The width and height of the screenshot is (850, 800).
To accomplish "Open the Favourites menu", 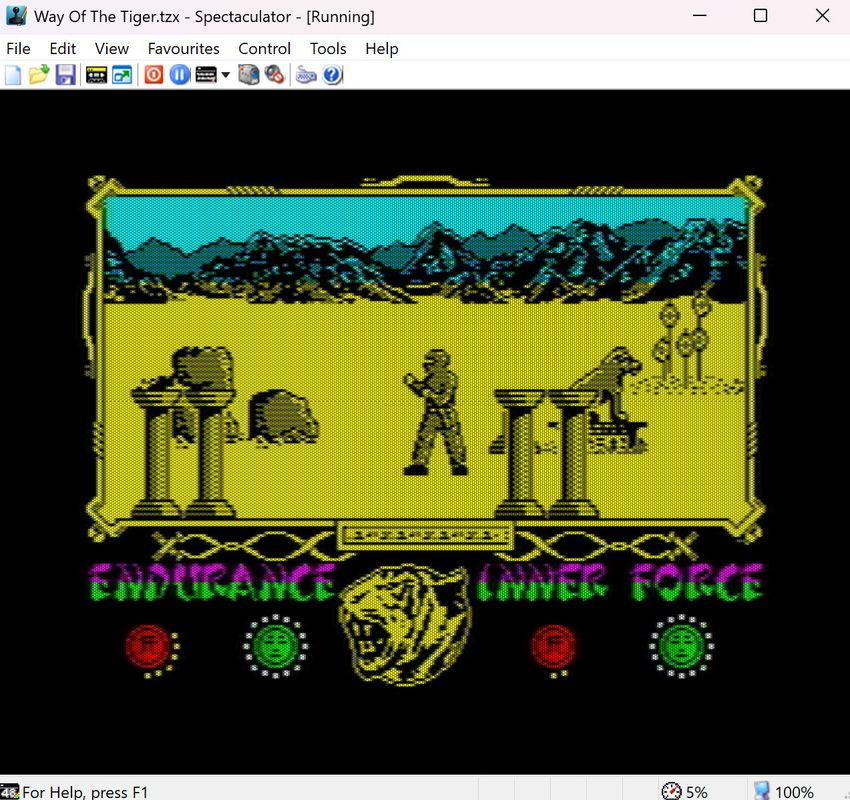I will point(183,48).
